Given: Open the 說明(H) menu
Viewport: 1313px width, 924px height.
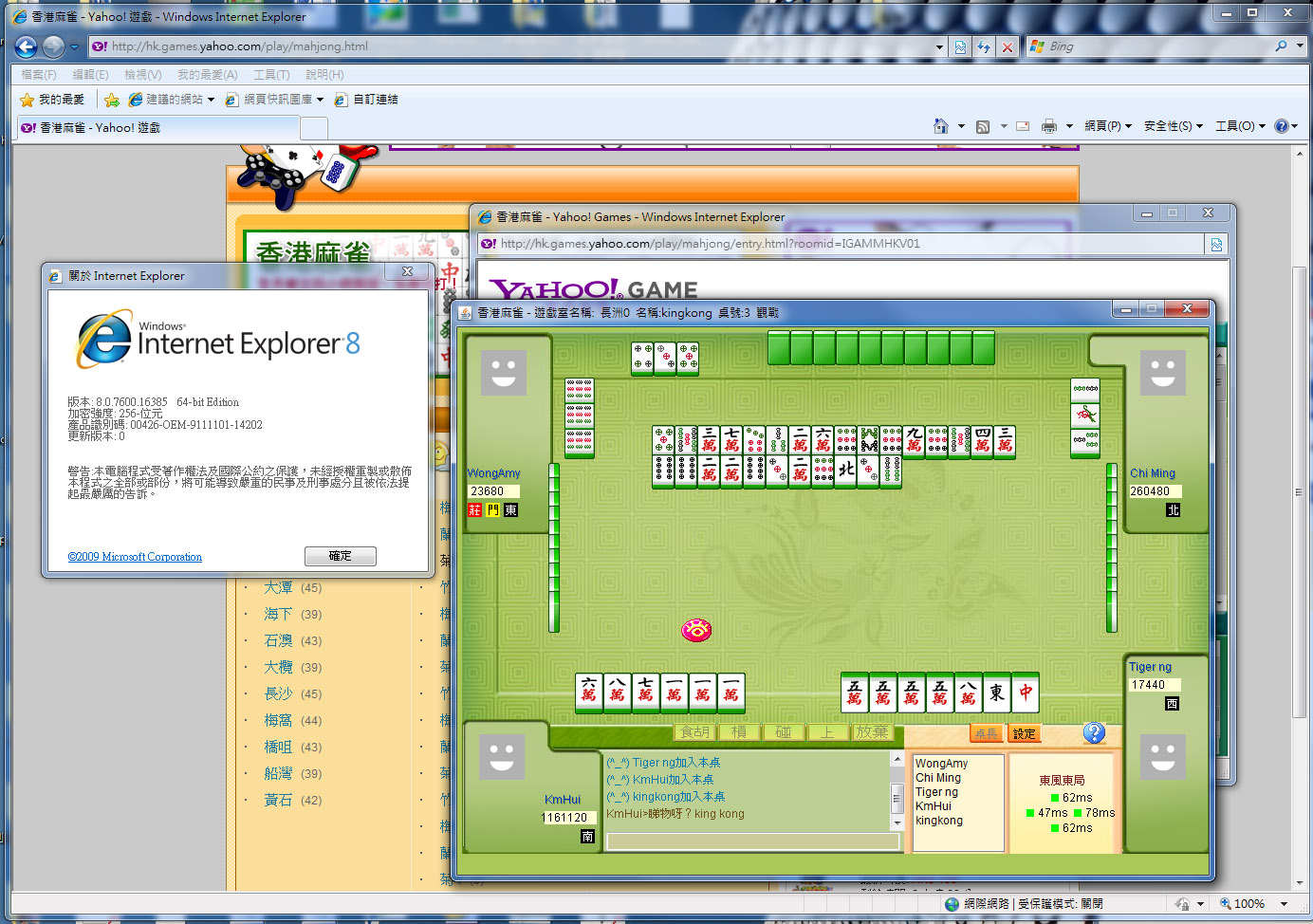Looking at the screenshot, I should (324, 74).
